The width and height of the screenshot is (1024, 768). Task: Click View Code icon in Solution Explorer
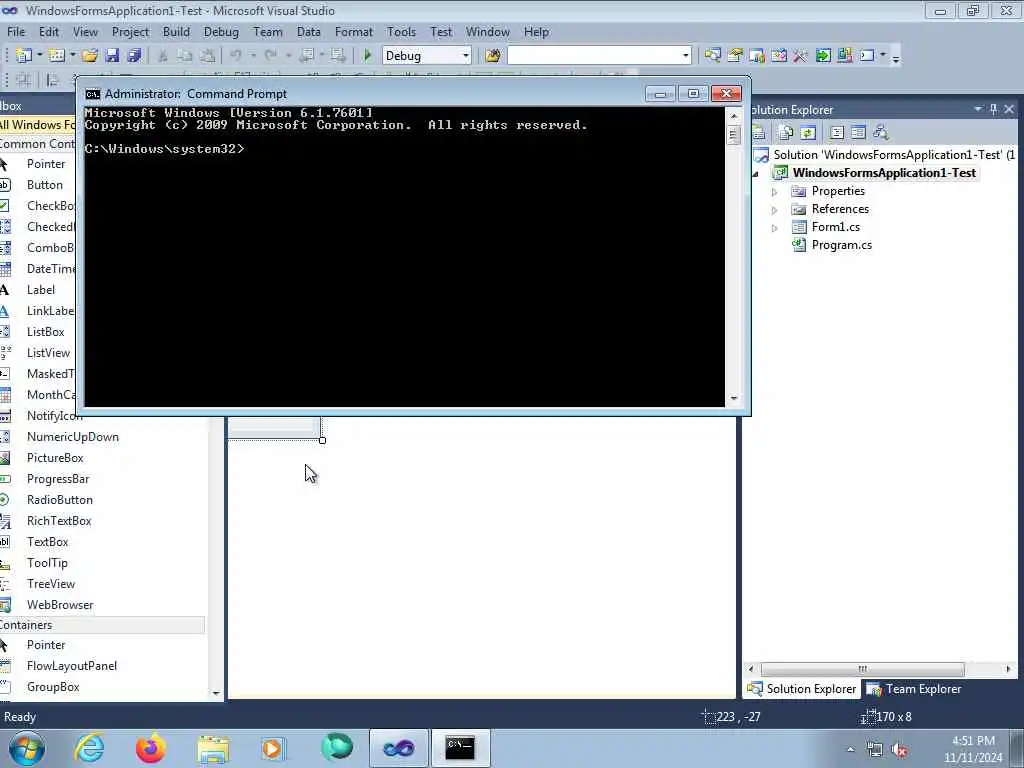(837, 133)
